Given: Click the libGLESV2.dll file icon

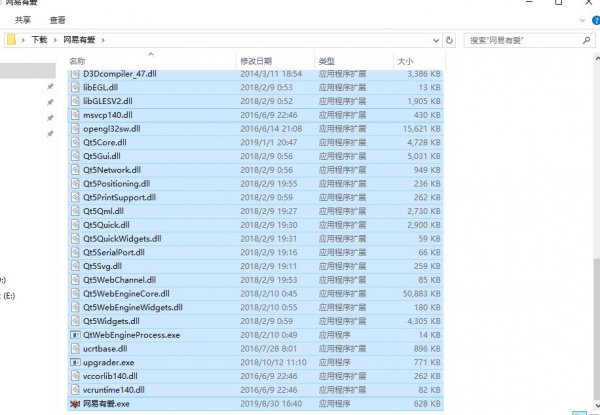Looking at the screenshot, I should pos(75,101).
